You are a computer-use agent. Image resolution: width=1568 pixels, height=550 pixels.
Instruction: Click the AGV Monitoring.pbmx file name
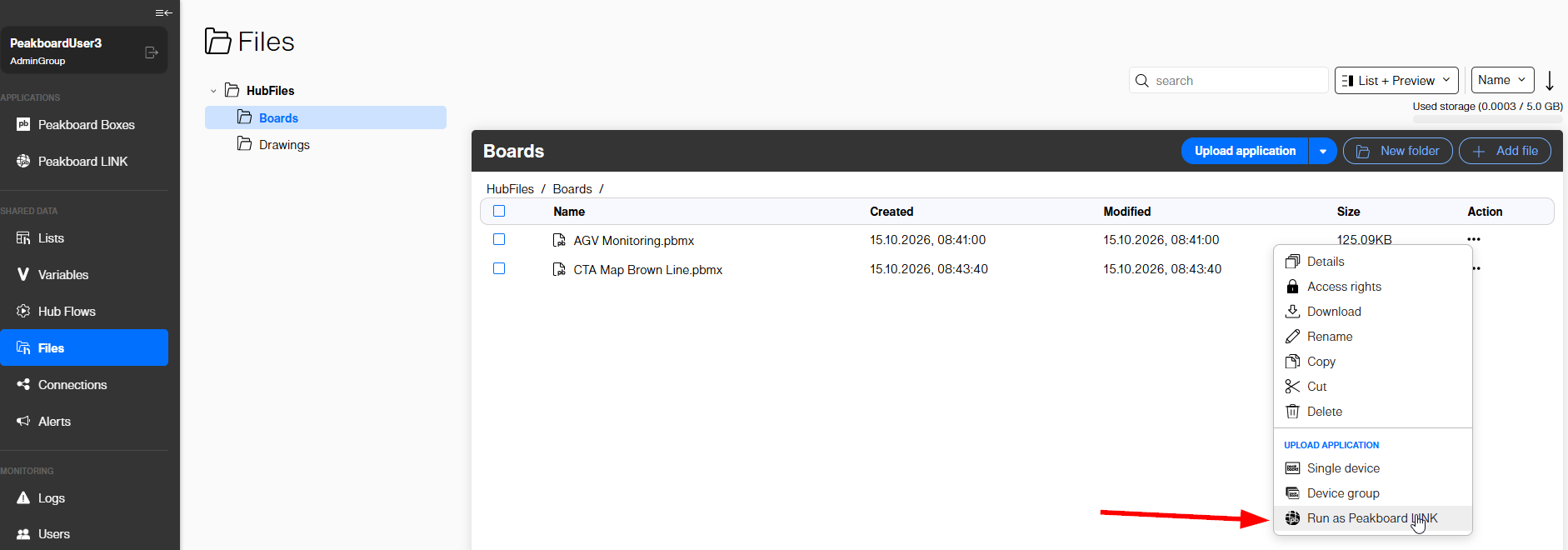coord(634,241)
